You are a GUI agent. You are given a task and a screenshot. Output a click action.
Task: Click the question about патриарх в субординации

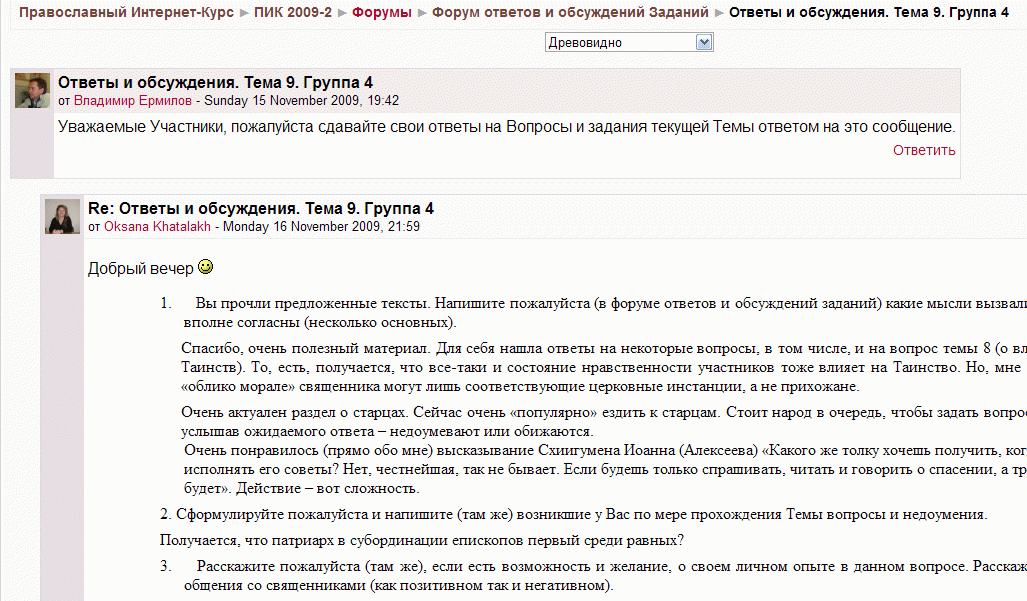click(421, 541)
